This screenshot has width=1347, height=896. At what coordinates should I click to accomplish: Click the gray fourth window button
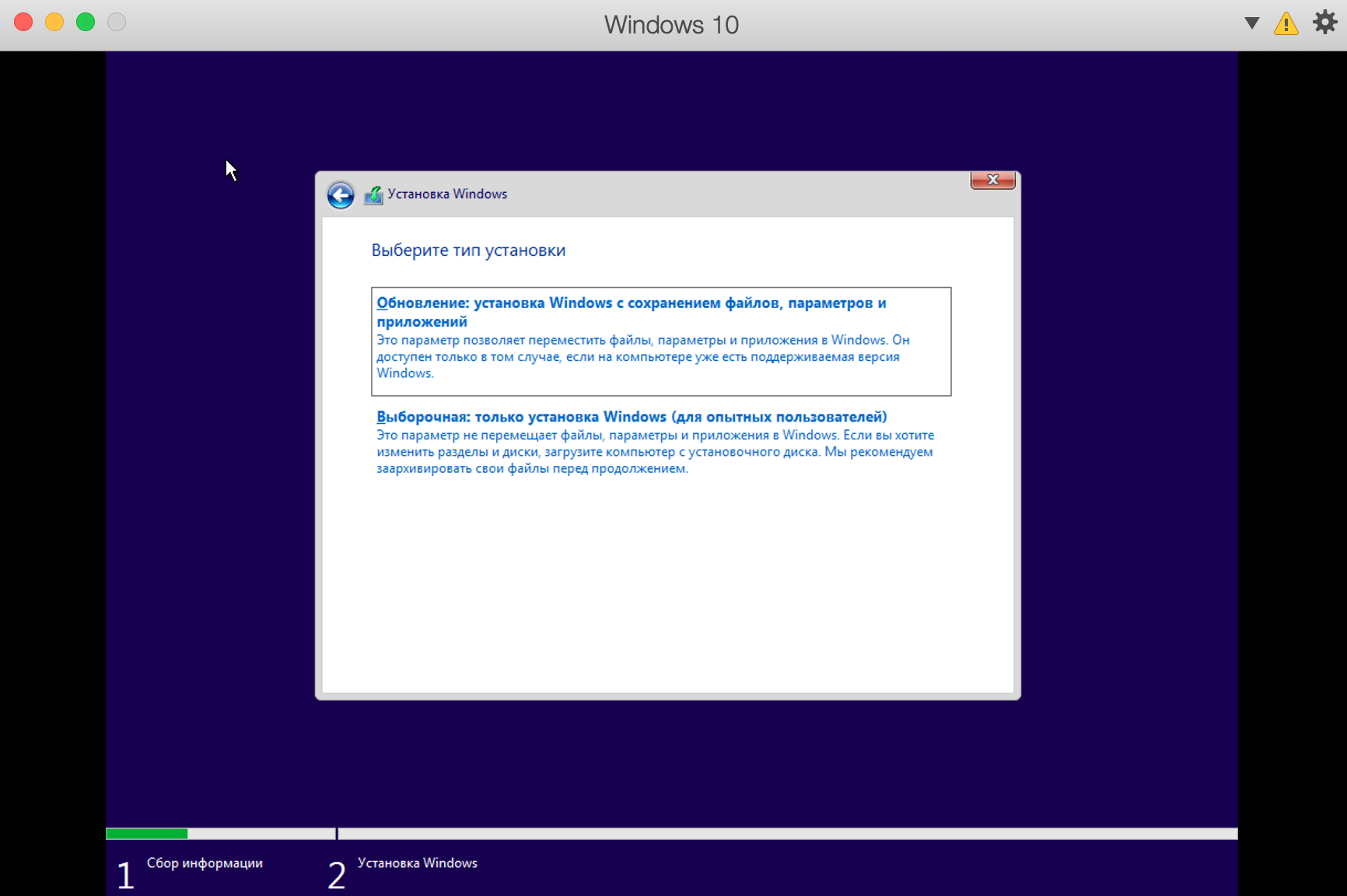[x=117, y=22]
